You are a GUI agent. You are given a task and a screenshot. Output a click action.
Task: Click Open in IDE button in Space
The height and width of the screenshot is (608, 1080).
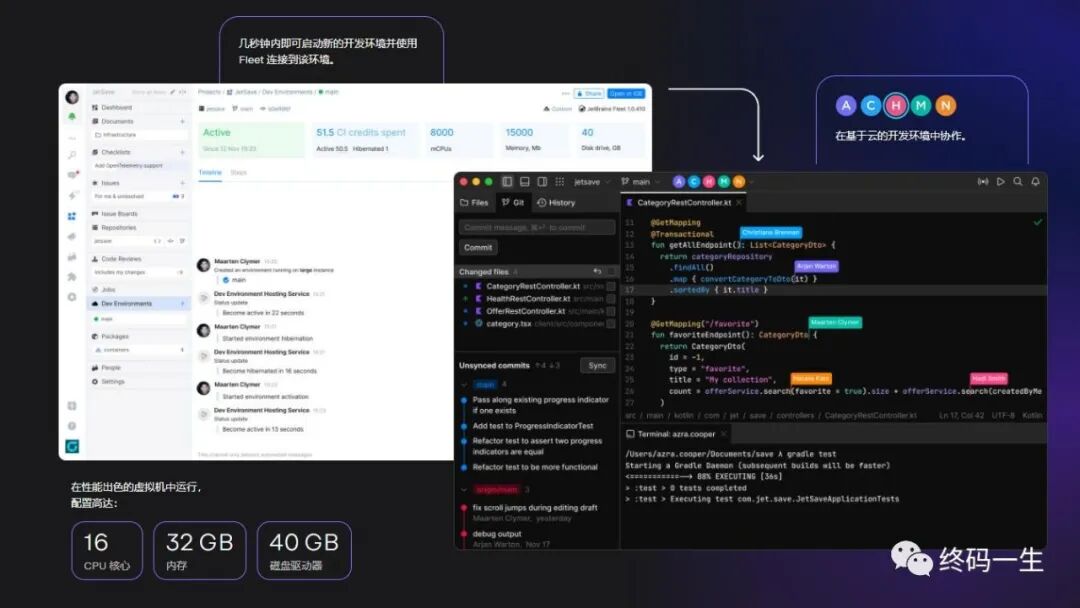[626, 93]
